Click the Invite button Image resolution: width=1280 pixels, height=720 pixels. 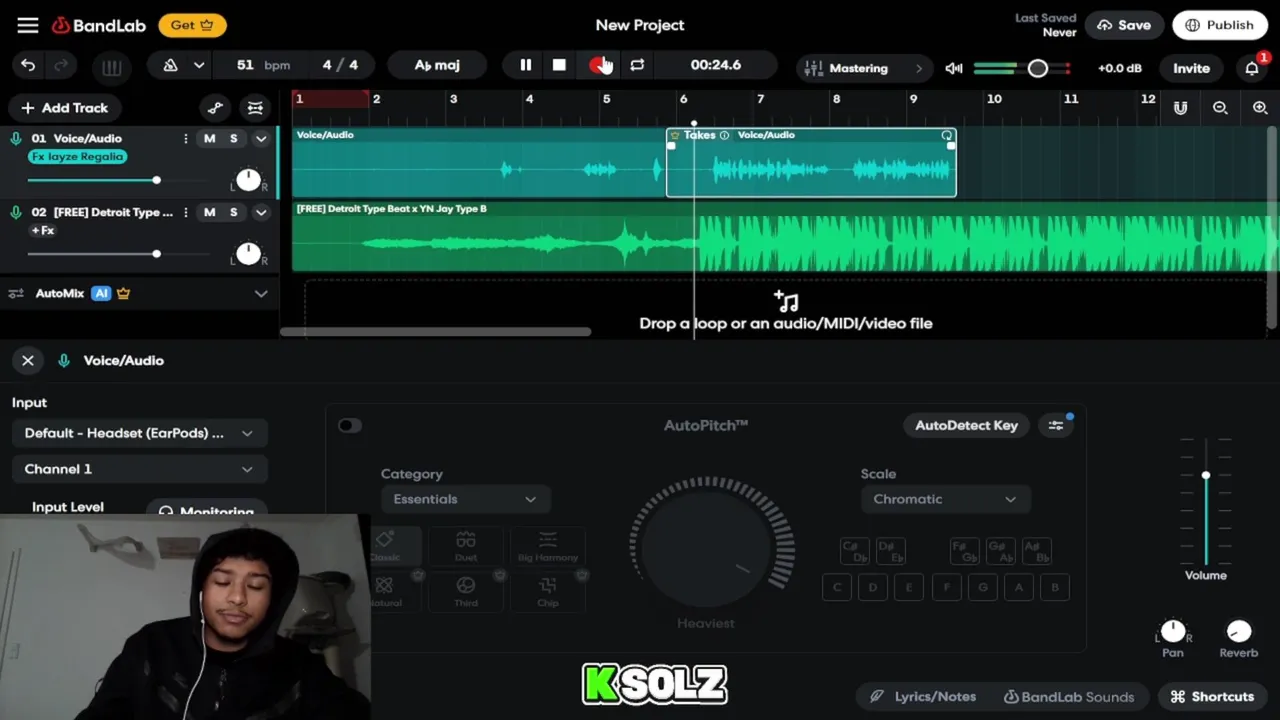click(1191, 68)
